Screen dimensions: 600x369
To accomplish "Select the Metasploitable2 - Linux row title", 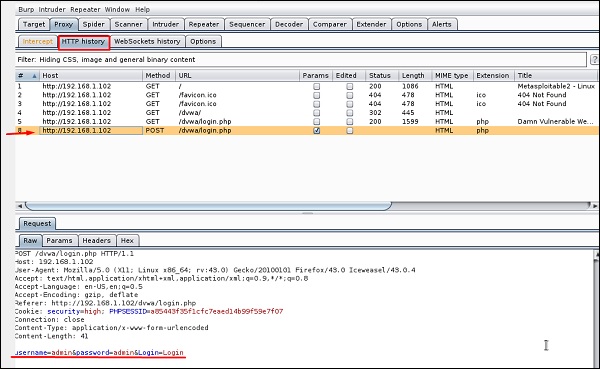I will (556, 87).
